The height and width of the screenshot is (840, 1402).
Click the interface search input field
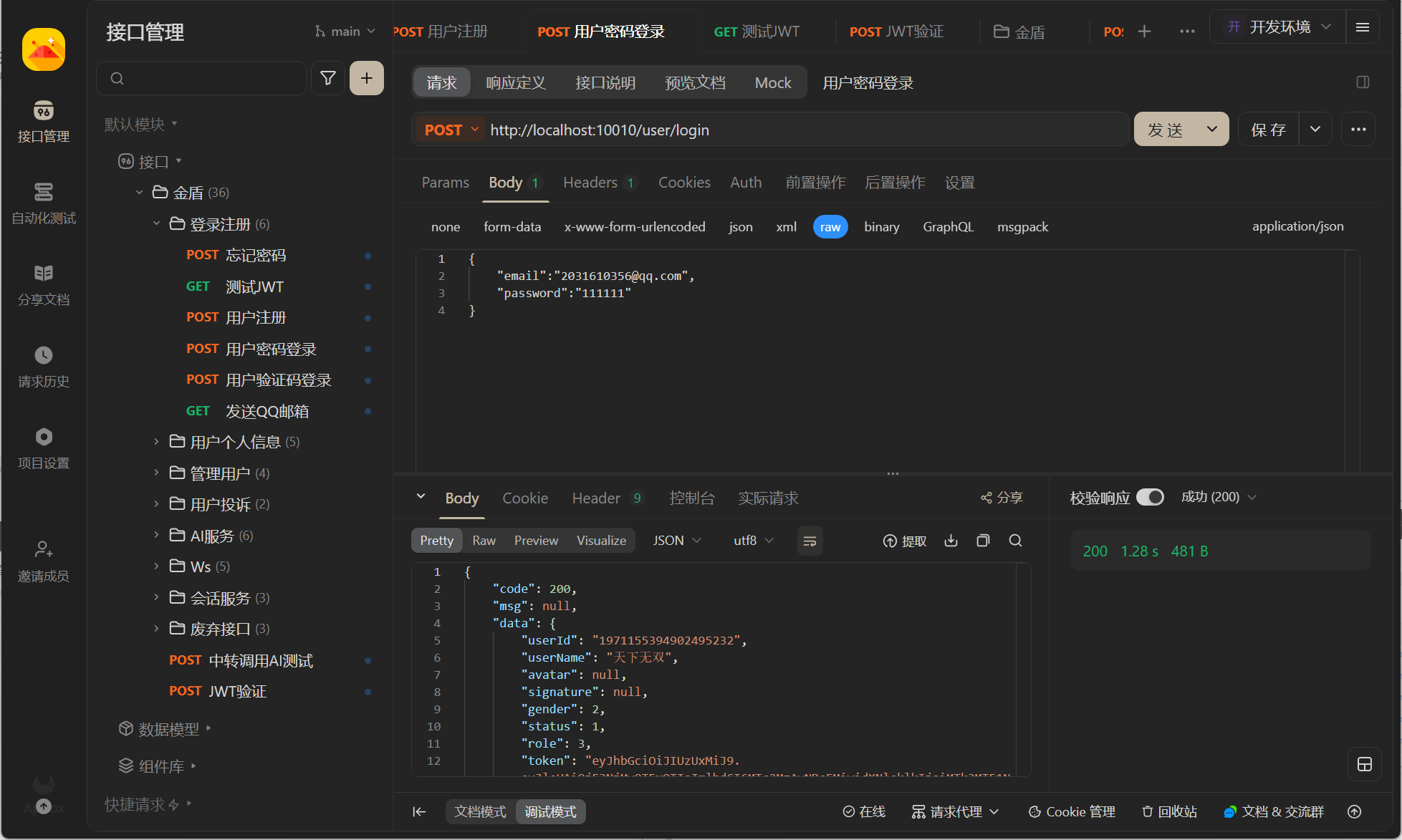pos(208,78)
